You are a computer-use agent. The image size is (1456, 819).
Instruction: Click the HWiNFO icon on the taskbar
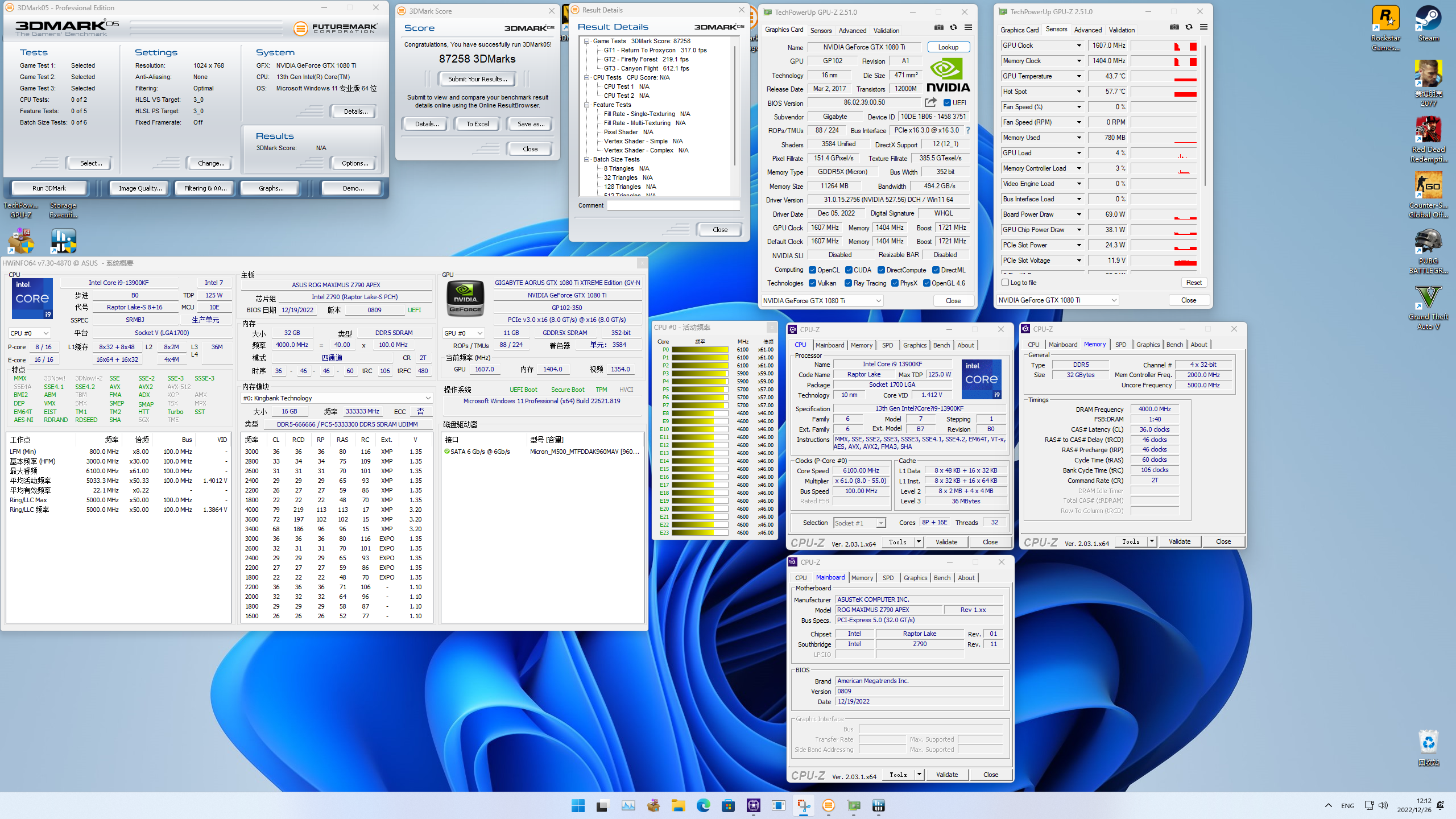(878, 805)
